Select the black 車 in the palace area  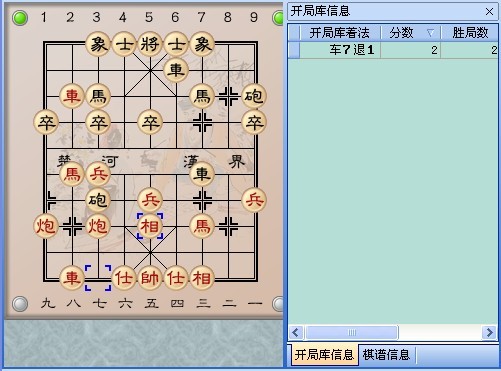[176, 70]
